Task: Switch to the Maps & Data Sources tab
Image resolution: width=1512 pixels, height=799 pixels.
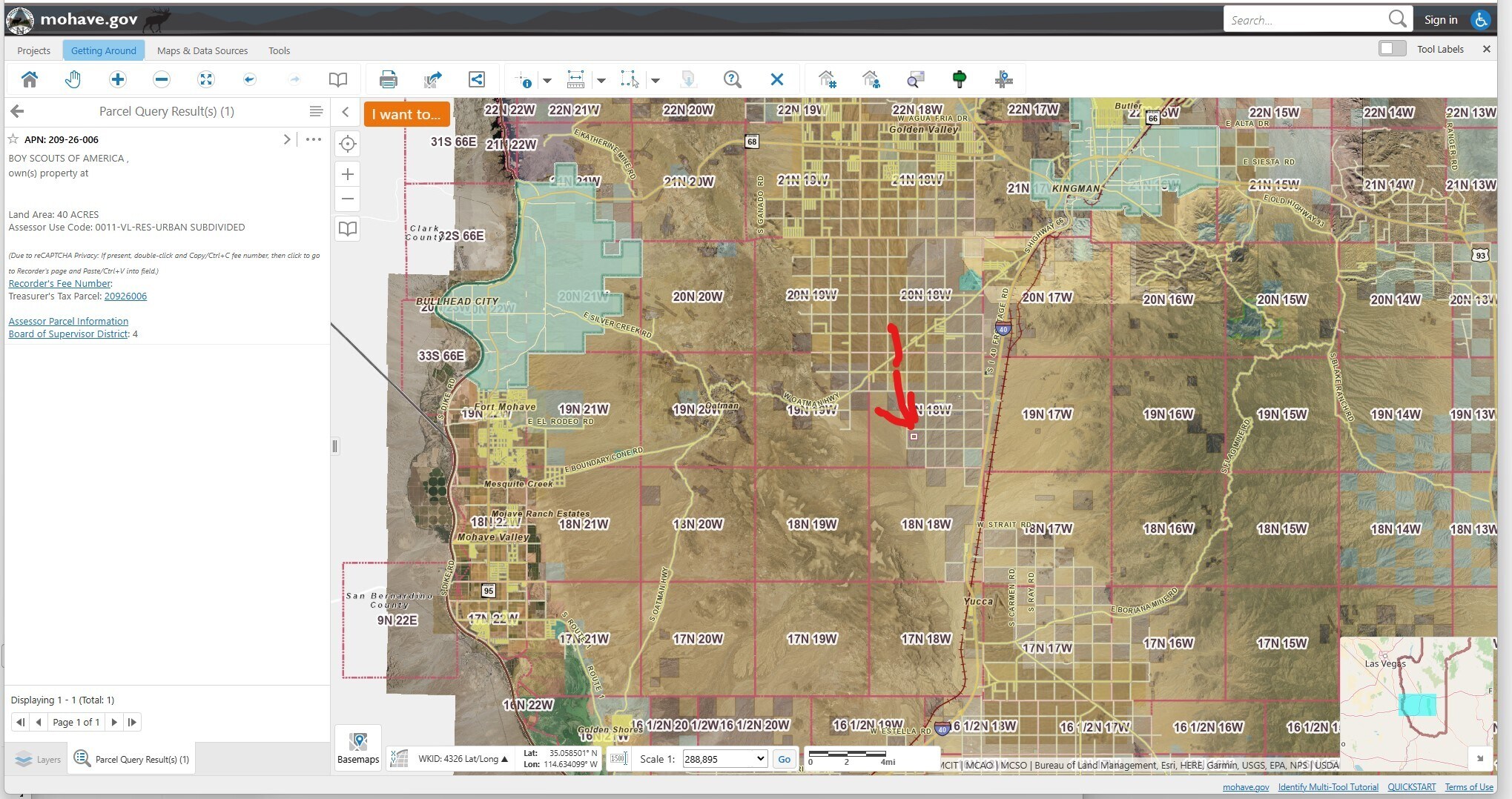Action: point(202,50)
